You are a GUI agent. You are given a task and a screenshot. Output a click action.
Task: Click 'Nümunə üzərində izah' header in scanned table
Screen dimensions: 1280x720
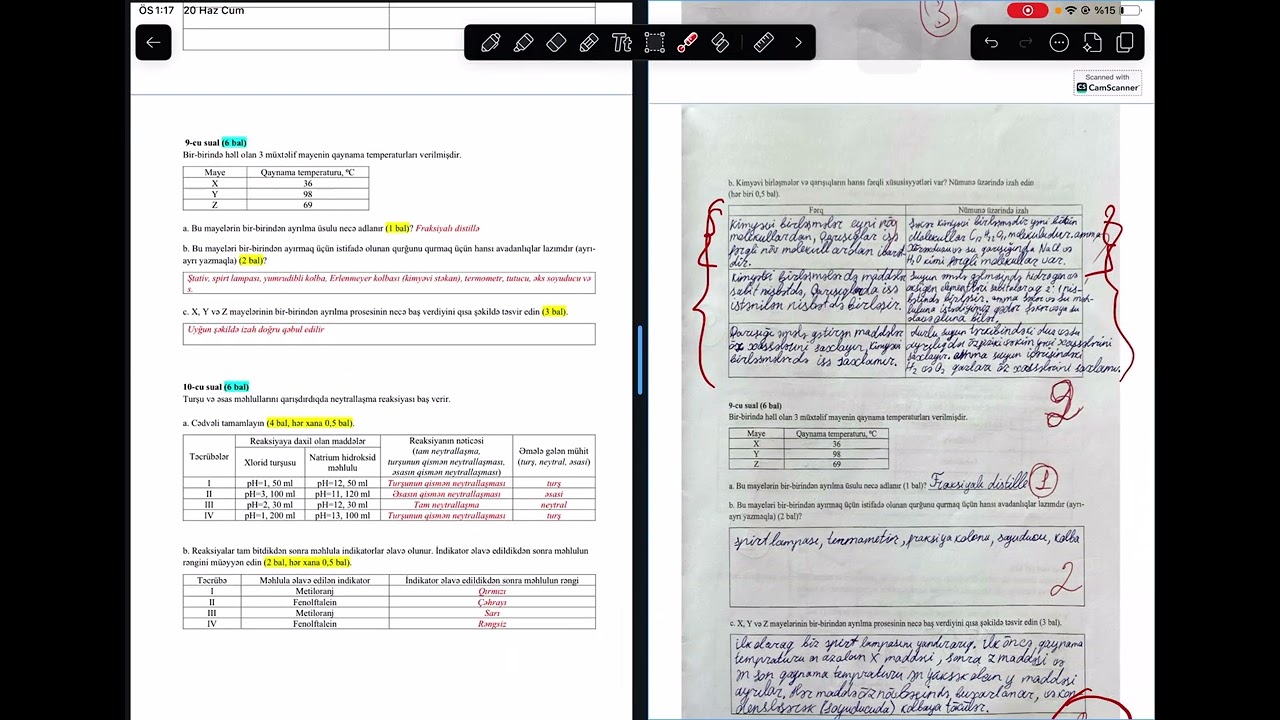click(x=993, y=210)
